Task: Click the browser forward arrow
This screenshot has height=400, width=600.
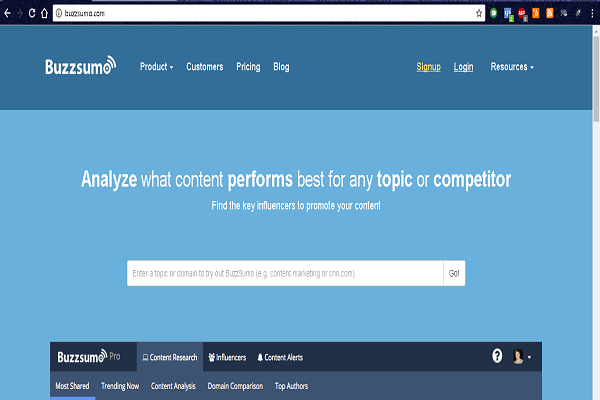Action: [20, 13]
